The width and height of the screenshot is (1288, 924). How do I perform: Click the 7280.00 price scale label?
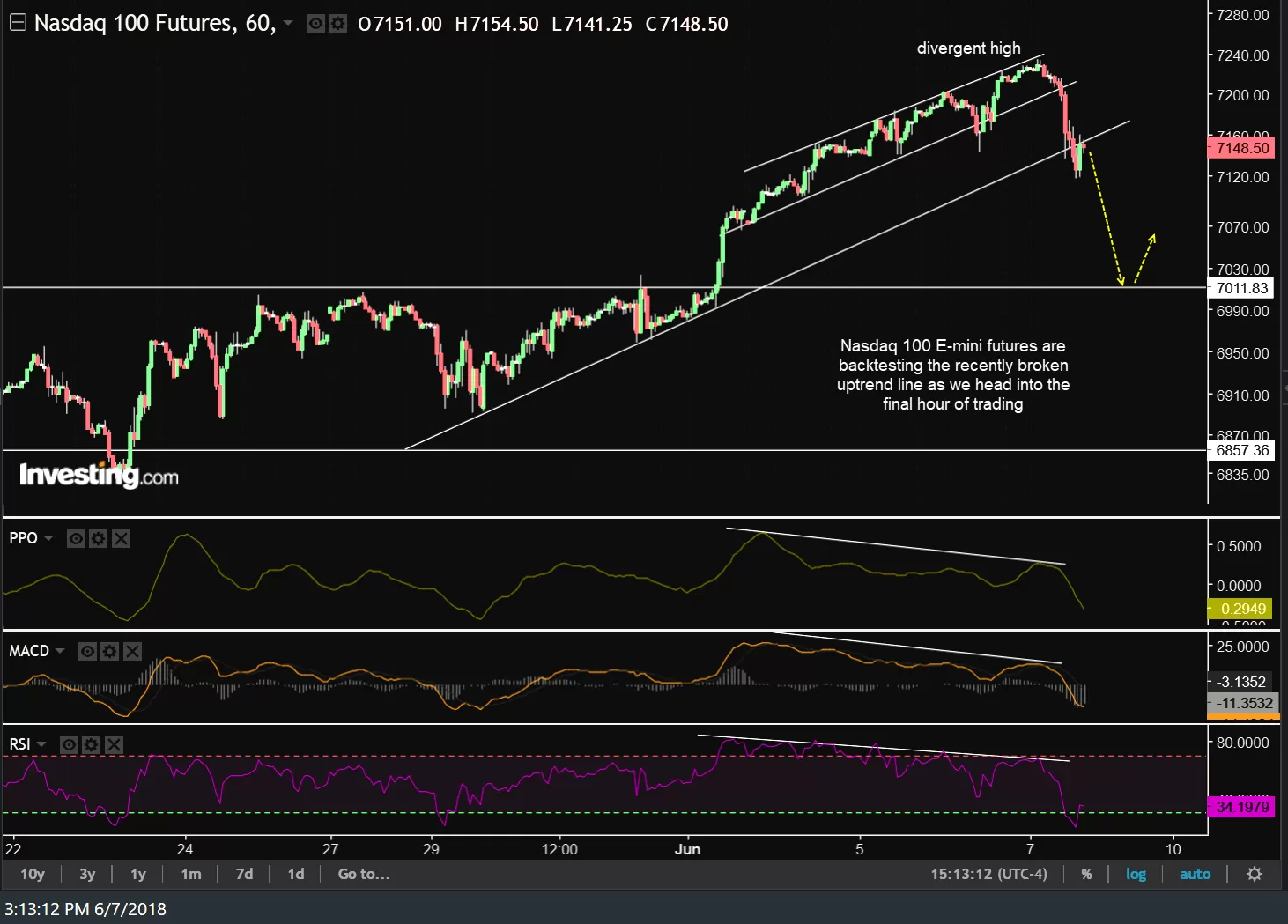pos(1242,15)
